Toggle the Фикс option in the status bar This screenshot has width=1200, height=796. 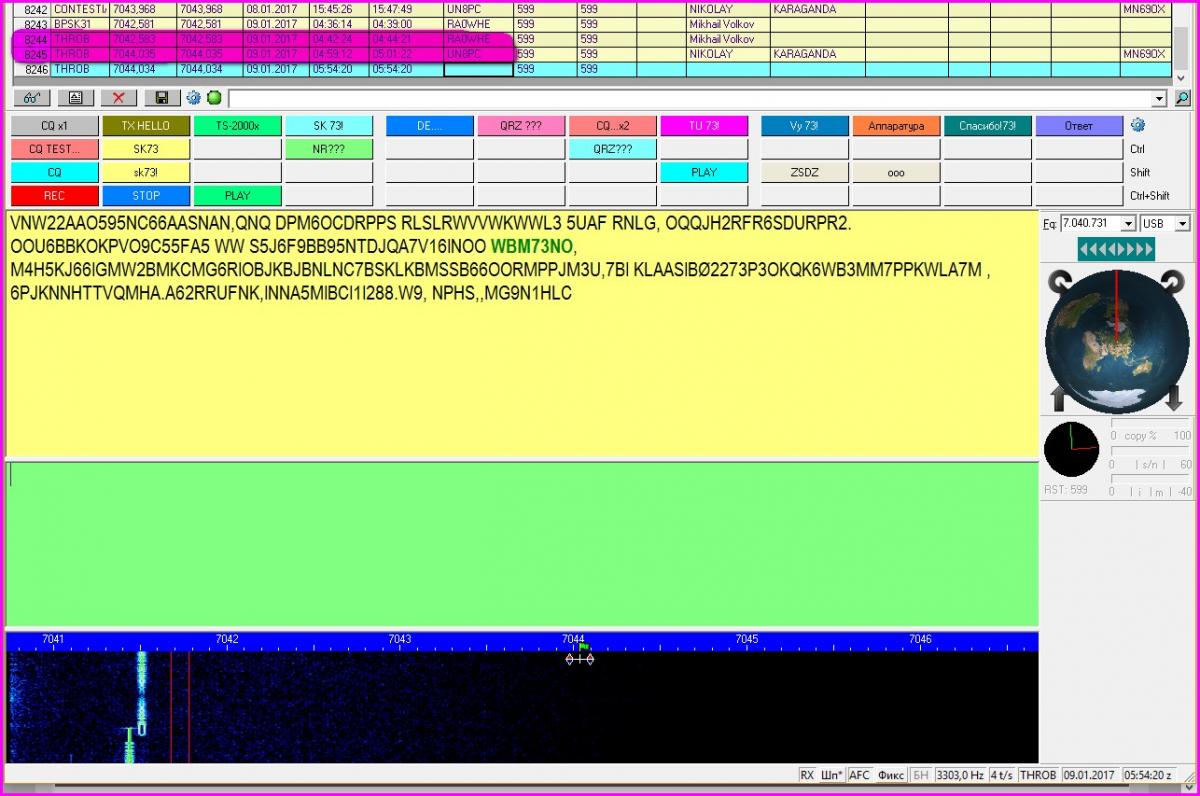pos(891,775)
